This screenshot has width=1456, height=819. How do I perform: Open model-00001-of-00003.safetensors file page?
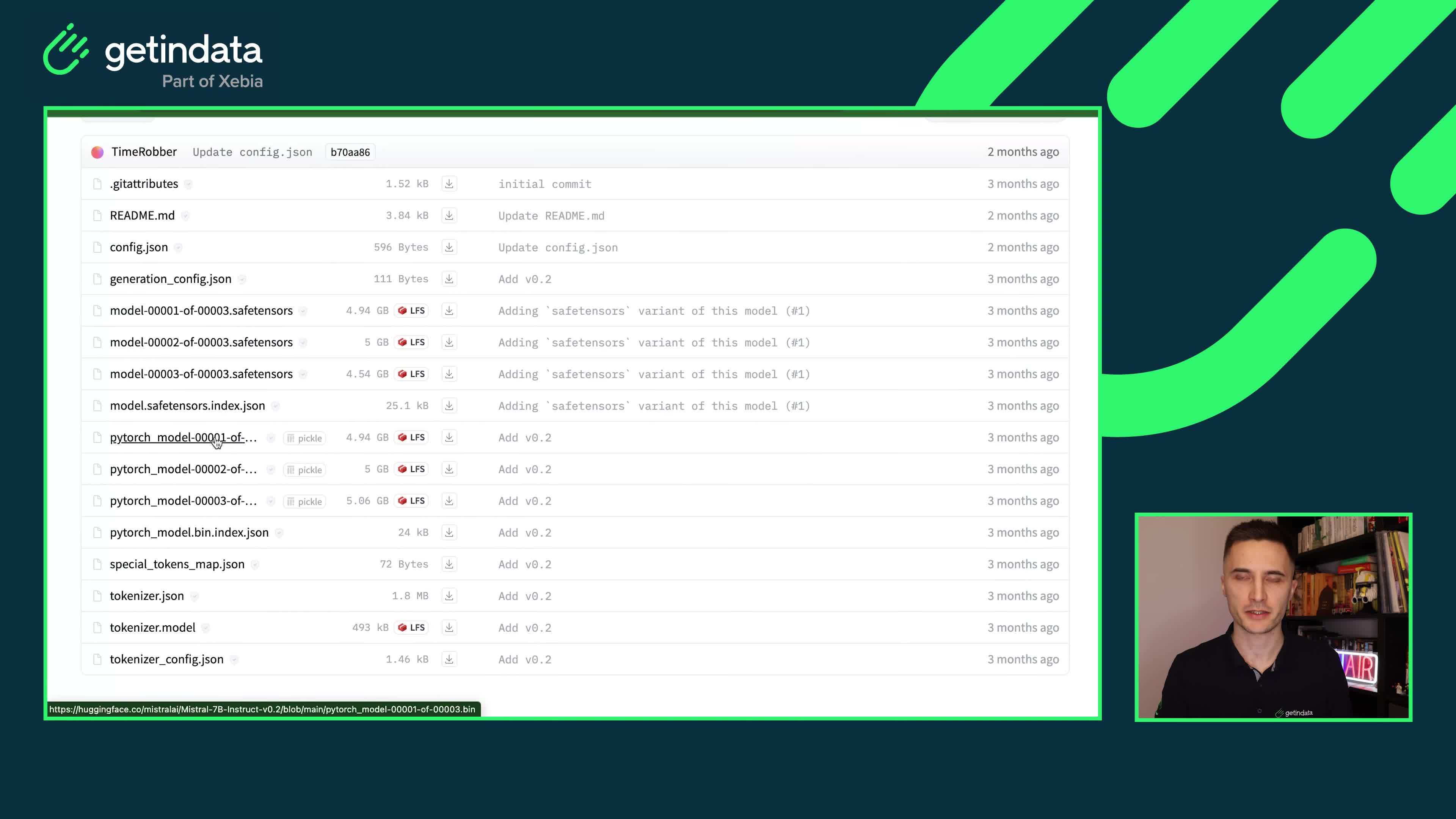click(x=201, y=310)
